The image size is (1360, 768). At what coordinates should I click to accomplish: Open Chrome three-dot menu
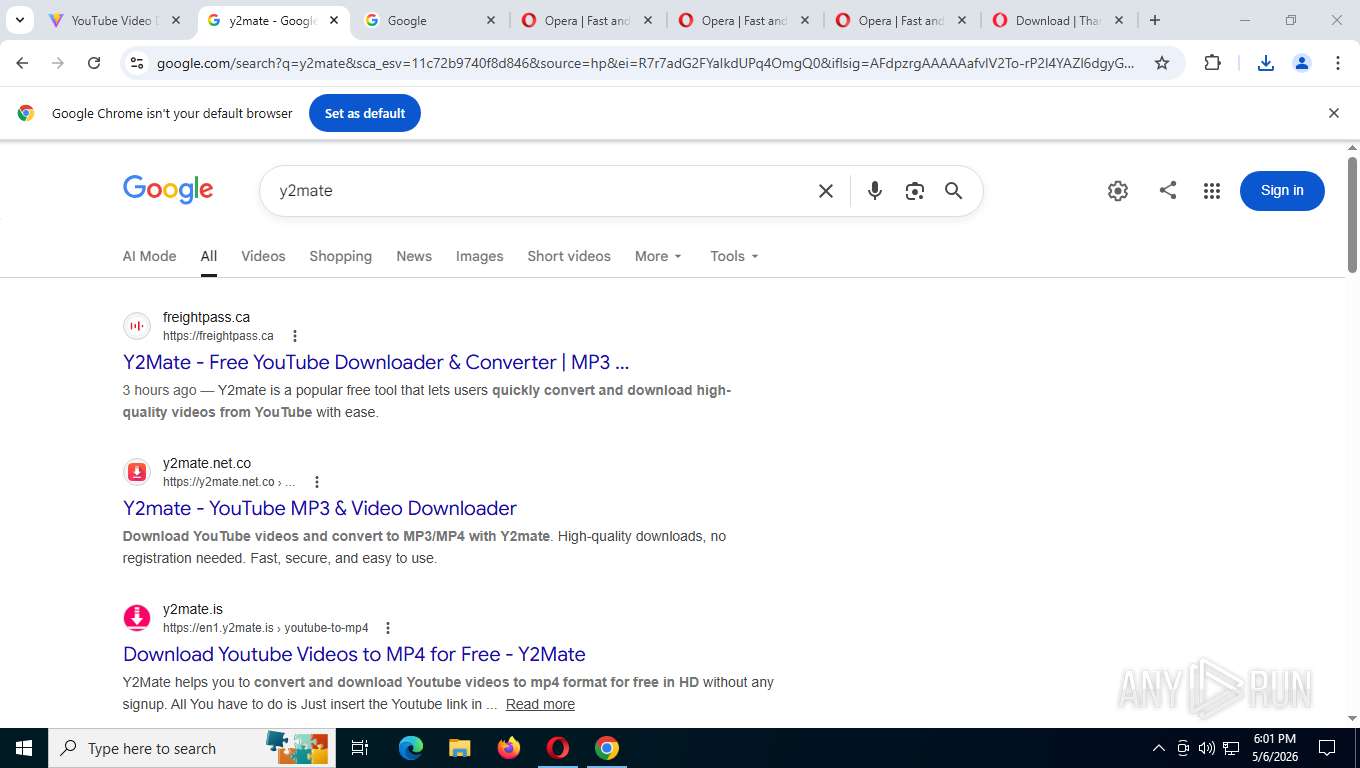[x=1338, y=63]
